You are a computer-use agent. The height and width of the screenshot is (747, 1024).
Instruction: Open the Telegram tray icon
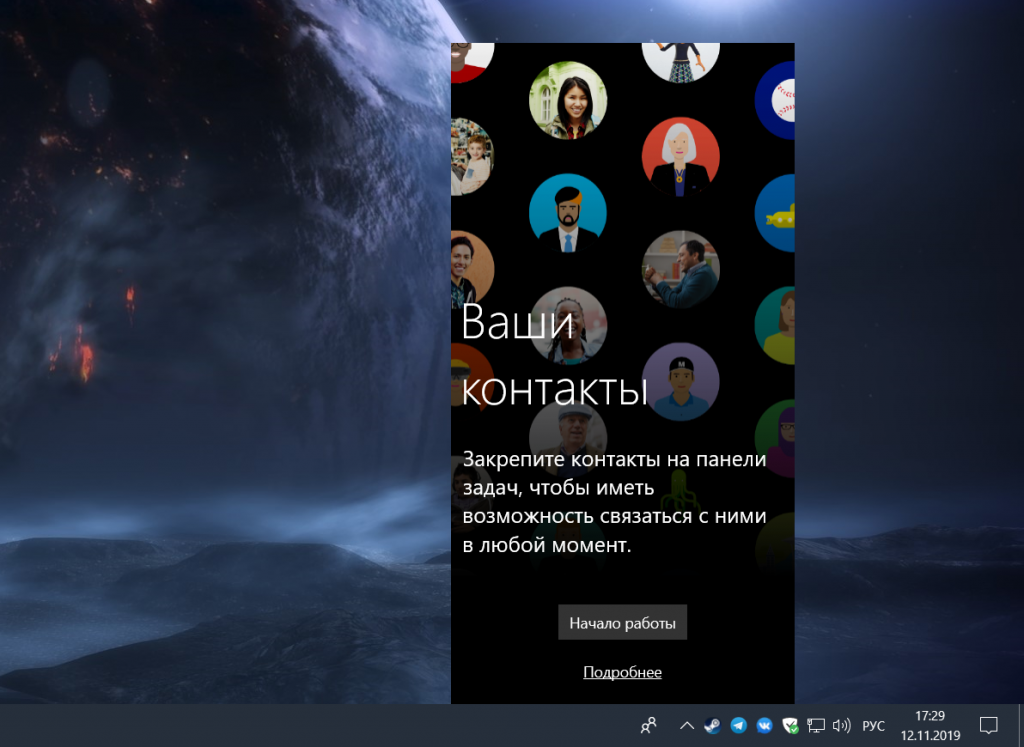739,725
